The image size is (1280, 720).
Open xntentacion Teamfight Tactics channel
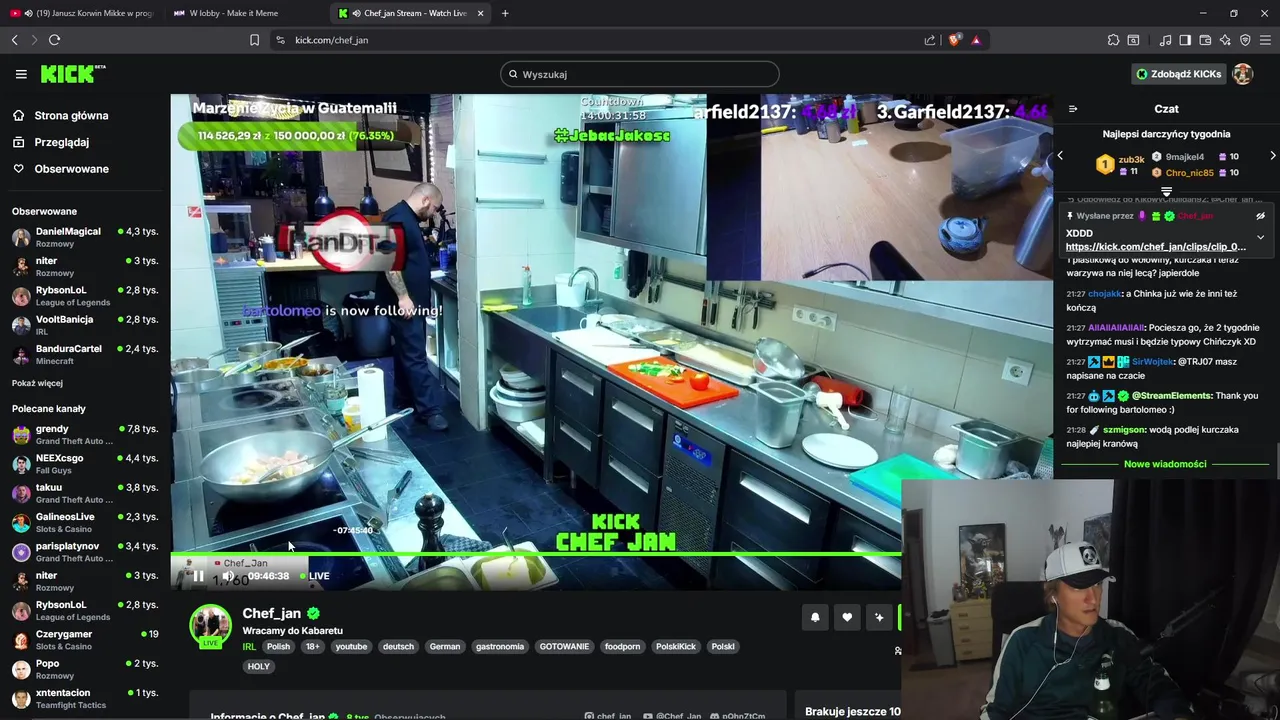pos(85,698)
